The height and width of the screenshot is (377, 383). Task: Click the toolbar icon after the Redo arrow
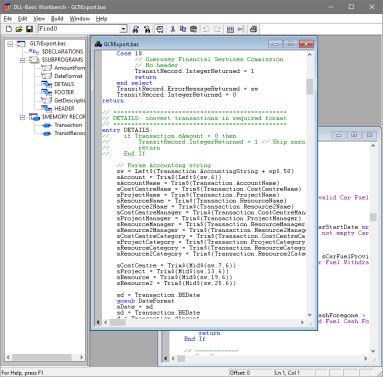230,29
